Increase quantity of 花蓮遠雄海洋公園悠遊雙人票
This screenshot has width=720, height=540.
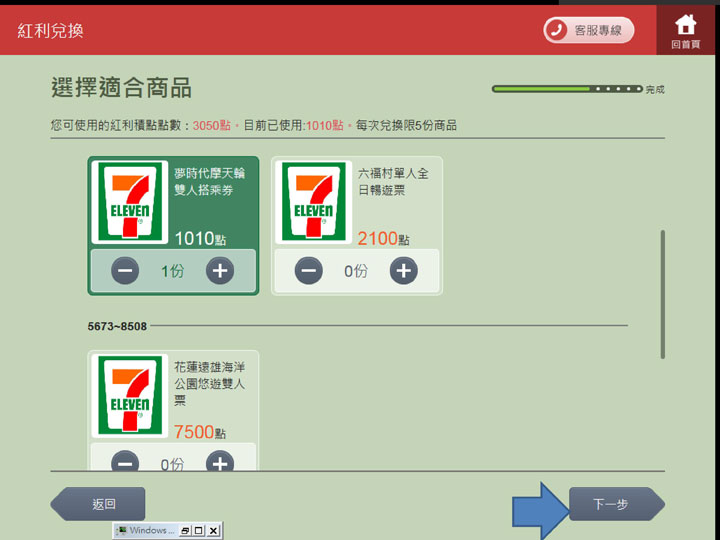click(x=220, y=461)
